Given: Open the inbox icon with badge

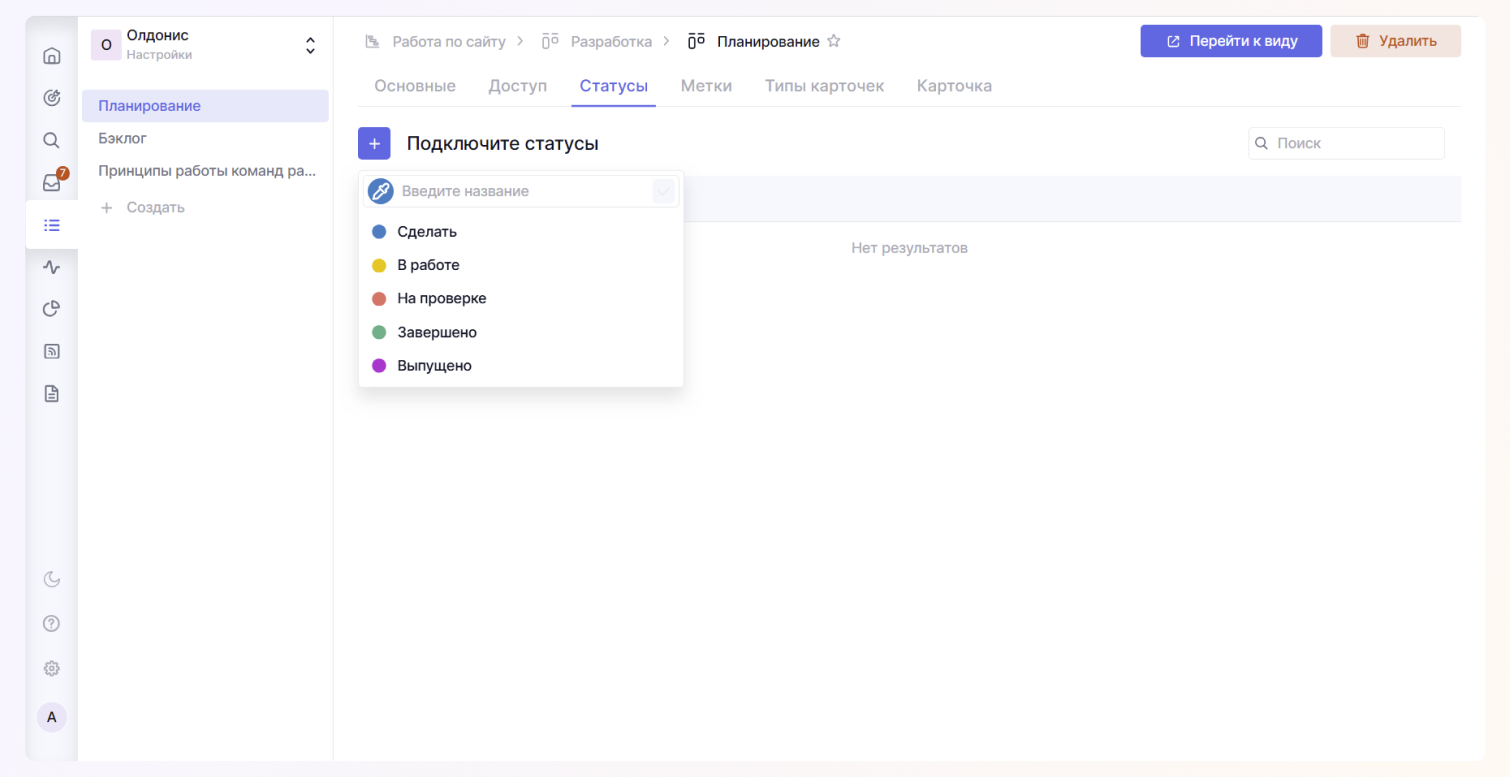Looking at the screenshot, I should pyautogui.click(x=52, y=183).
